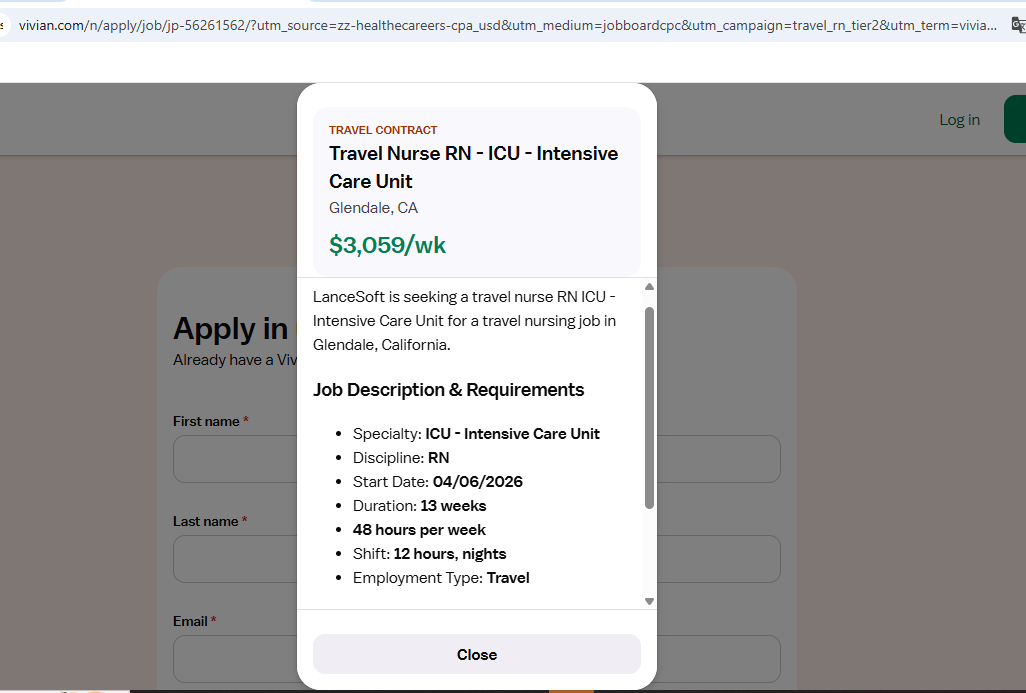Click the 'Glendale, CA' location text
Viewport: 1026px width, 693px height.
coord(373,208)
